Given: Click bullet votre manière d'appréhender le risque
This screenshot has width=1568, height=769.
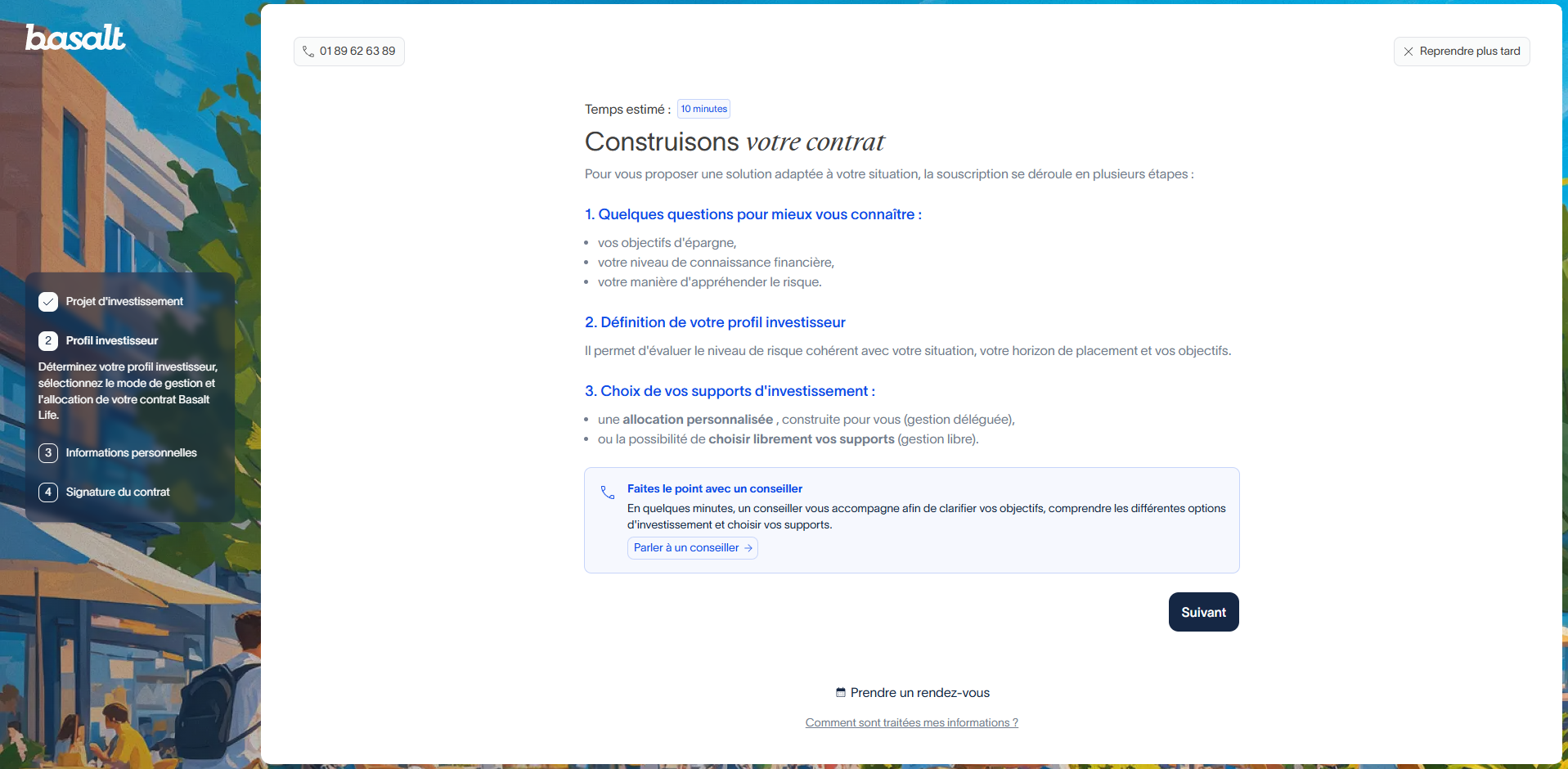Looking at the screenshot, I should point(709,282).
